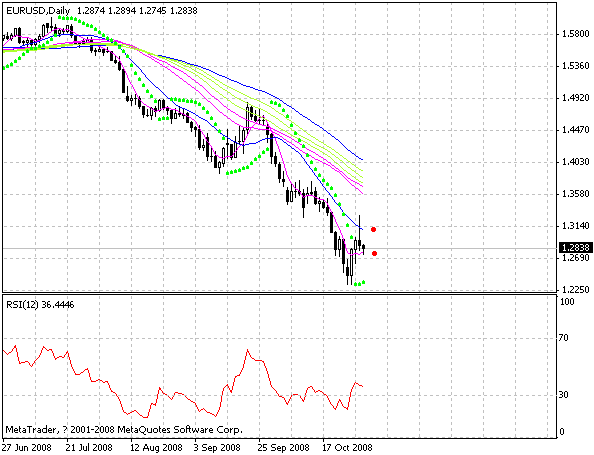Click the 1.5800 price scale value
This screenshot has width=594, height=455.
[576, 34]
